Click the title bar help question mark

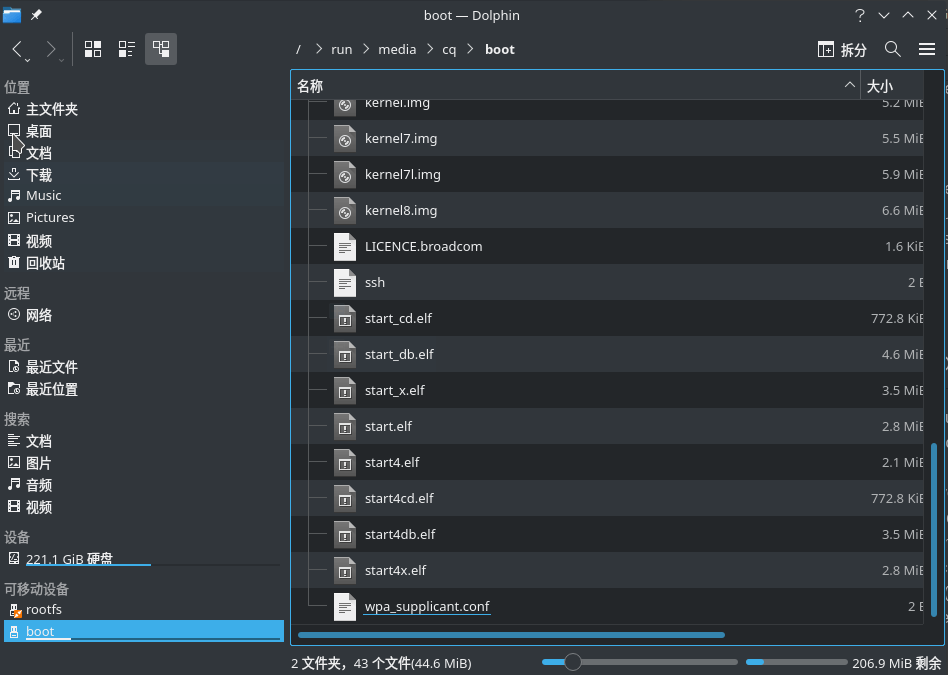(859, 15)
